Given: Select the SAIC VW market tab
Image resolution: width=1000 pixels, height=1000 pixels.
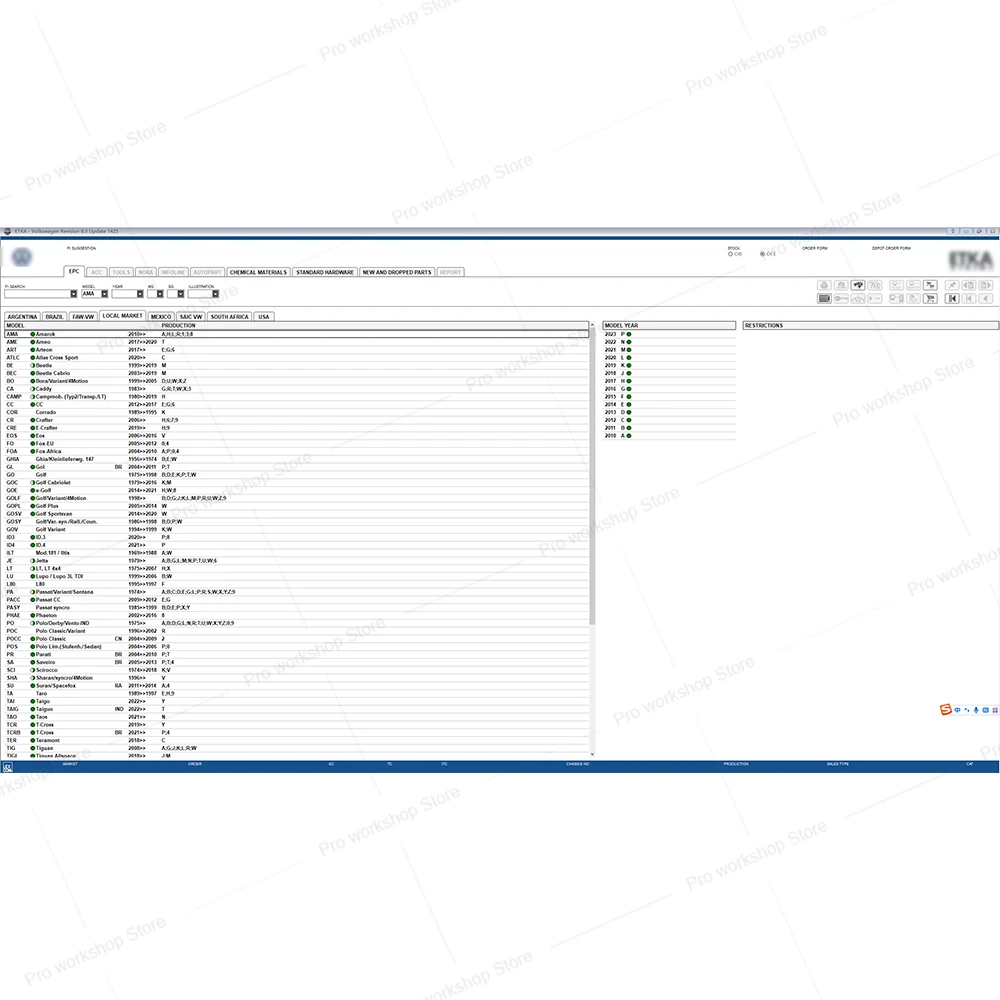Looking at the screenshot, I should pyautogui.click(x=191, y=317).
